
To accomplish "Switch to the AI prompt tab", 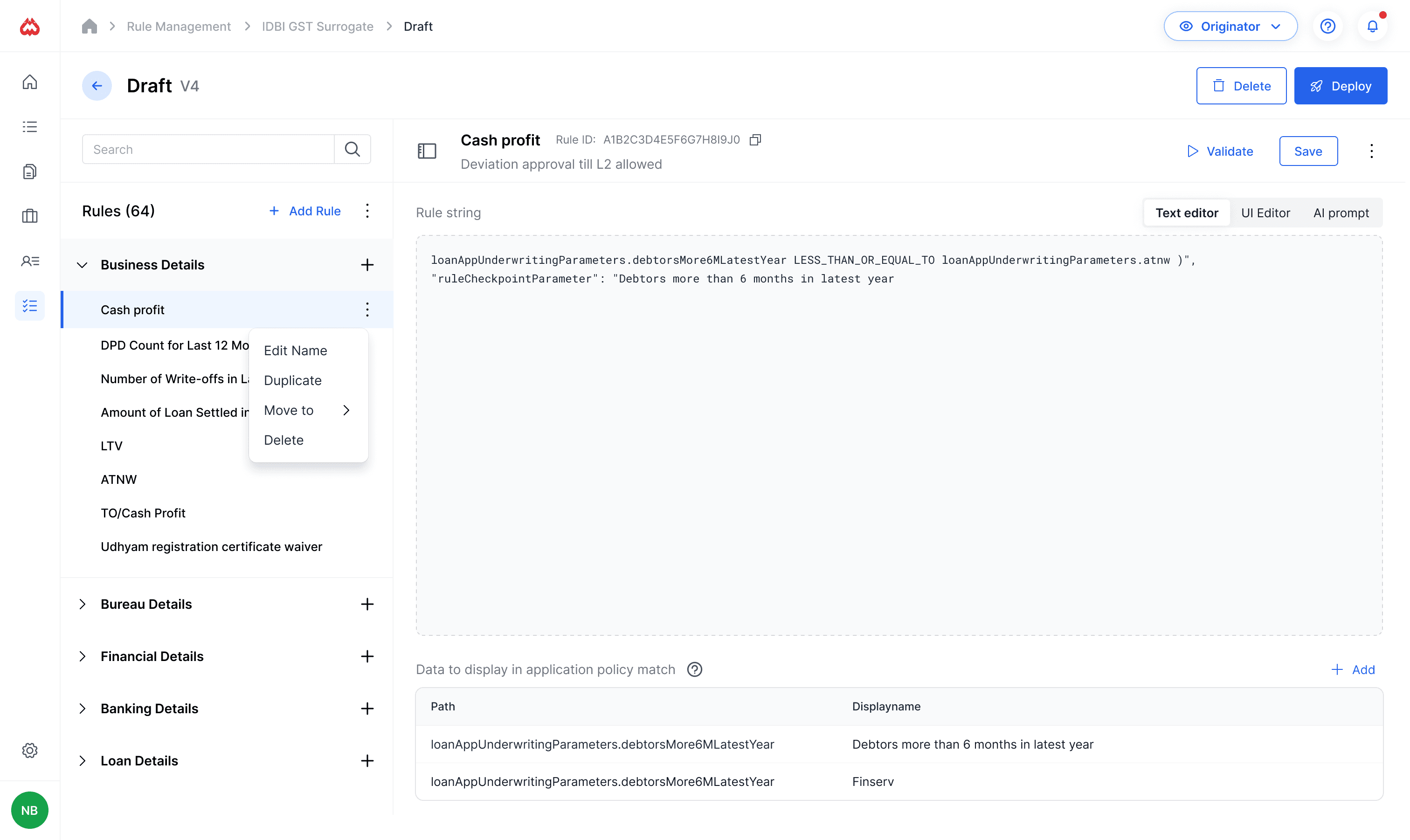I will coord(1341,213).
